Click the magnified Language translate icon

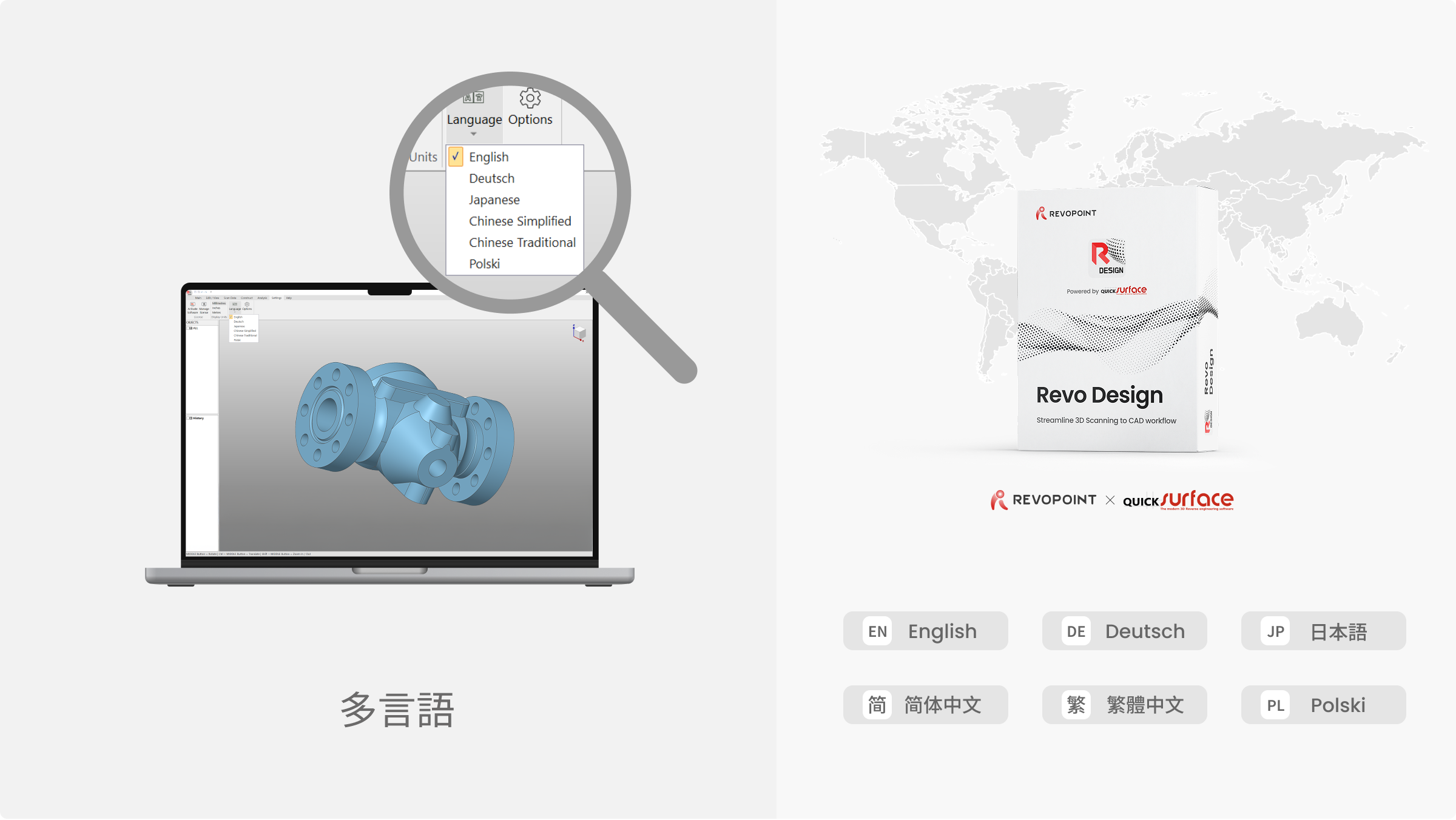473,97
